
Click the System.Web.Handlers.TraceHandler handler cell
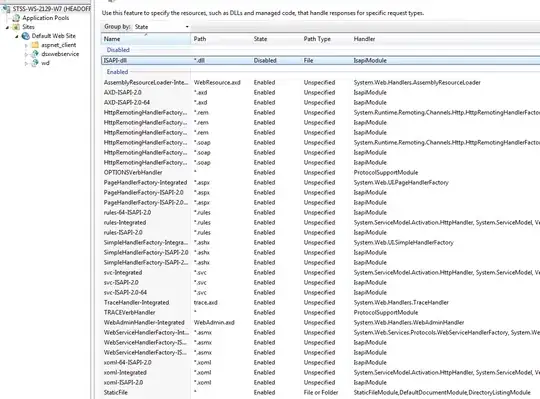click(x=401, y=302)
